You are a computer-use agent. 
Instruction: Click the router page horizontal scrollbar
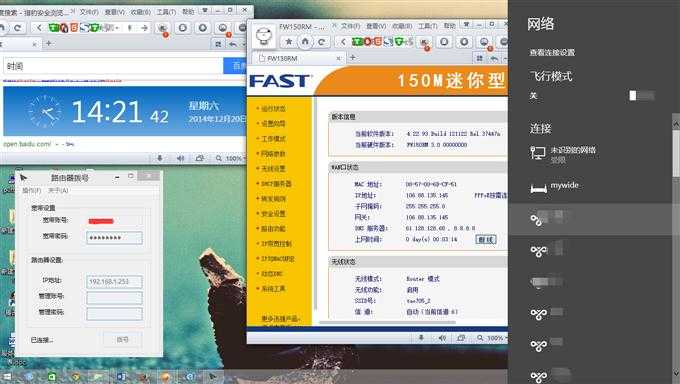click(387, 322)
